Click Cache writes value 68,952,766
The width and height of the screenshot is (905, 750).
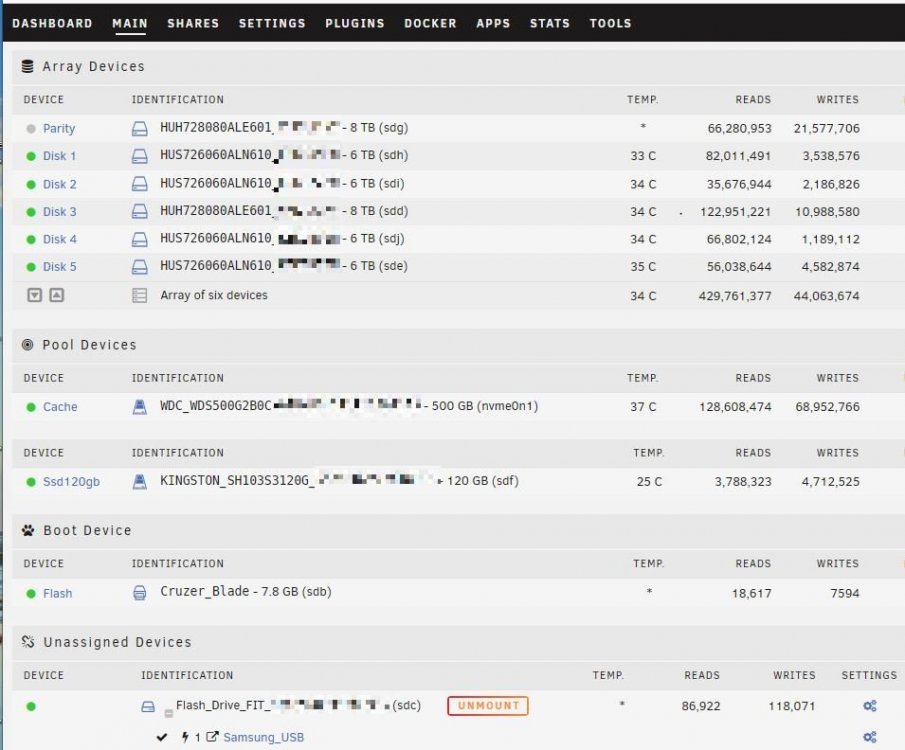[827, 406]
